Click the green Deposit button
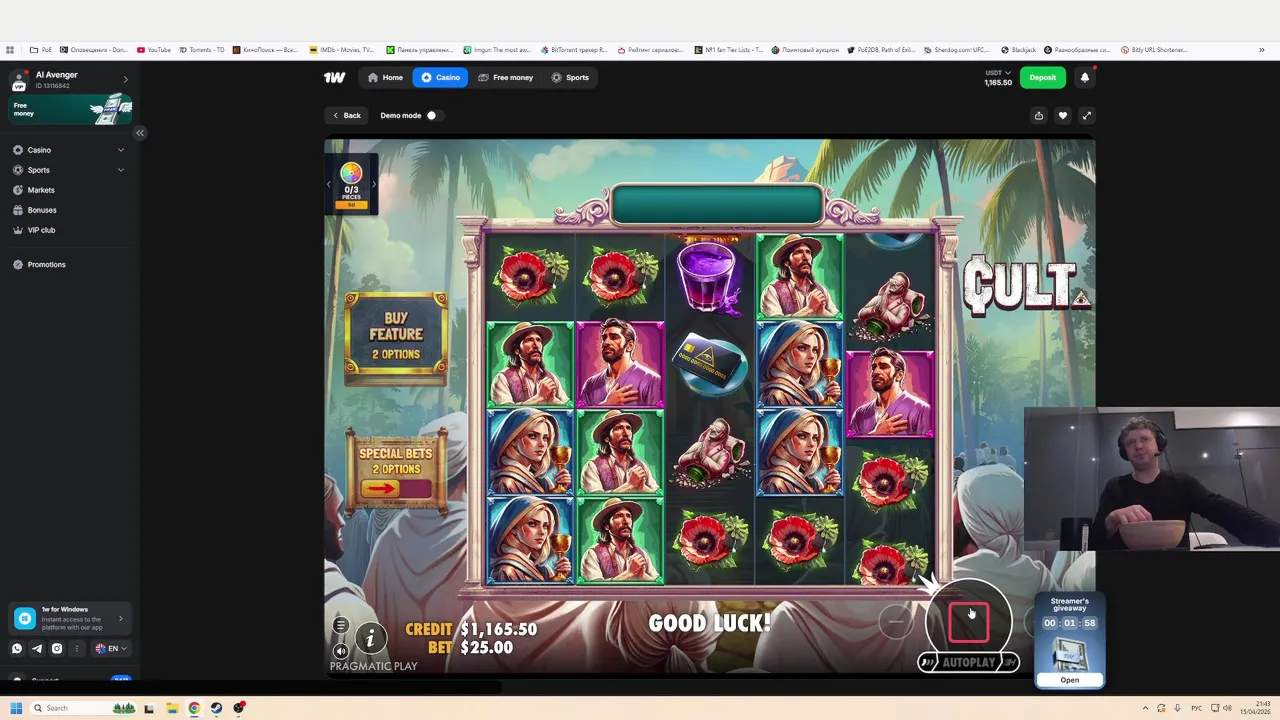The height and width of the screenshot is (720, 1280). tap(1043, 77)
